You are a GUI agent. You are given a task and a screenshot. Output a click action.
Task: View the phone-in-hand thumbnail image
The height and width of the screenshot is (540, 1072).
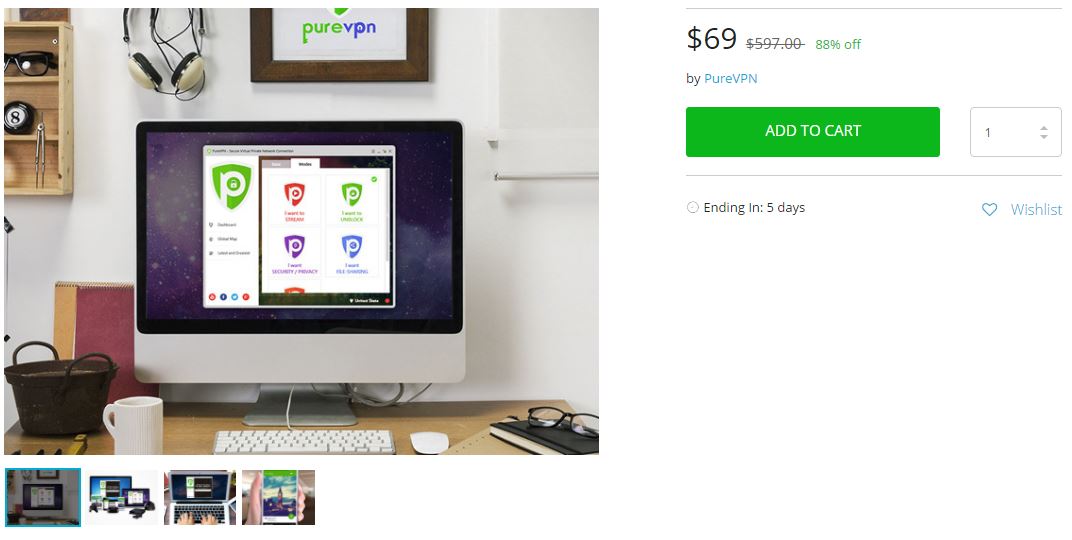(278, 497)
